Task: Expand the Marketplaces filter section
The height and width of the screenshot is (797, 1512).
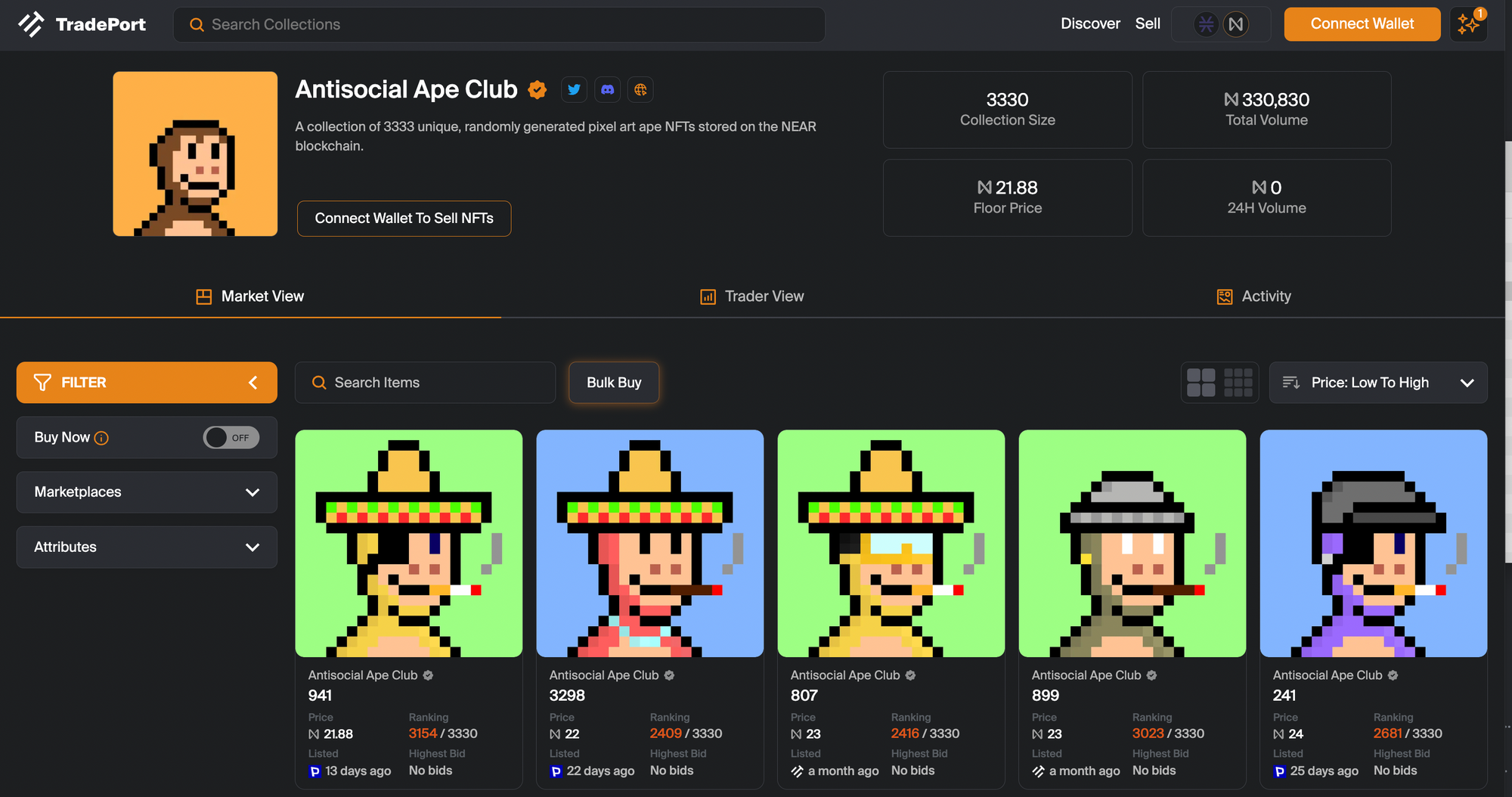Action: tap(147, 492)
